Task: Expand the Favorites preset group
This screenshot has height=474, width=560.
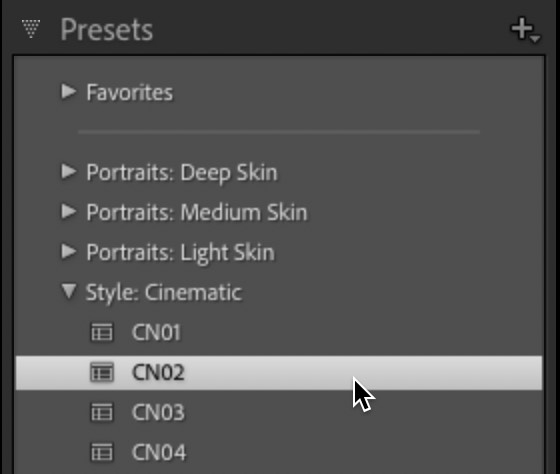Action: (x=68, y=91)
